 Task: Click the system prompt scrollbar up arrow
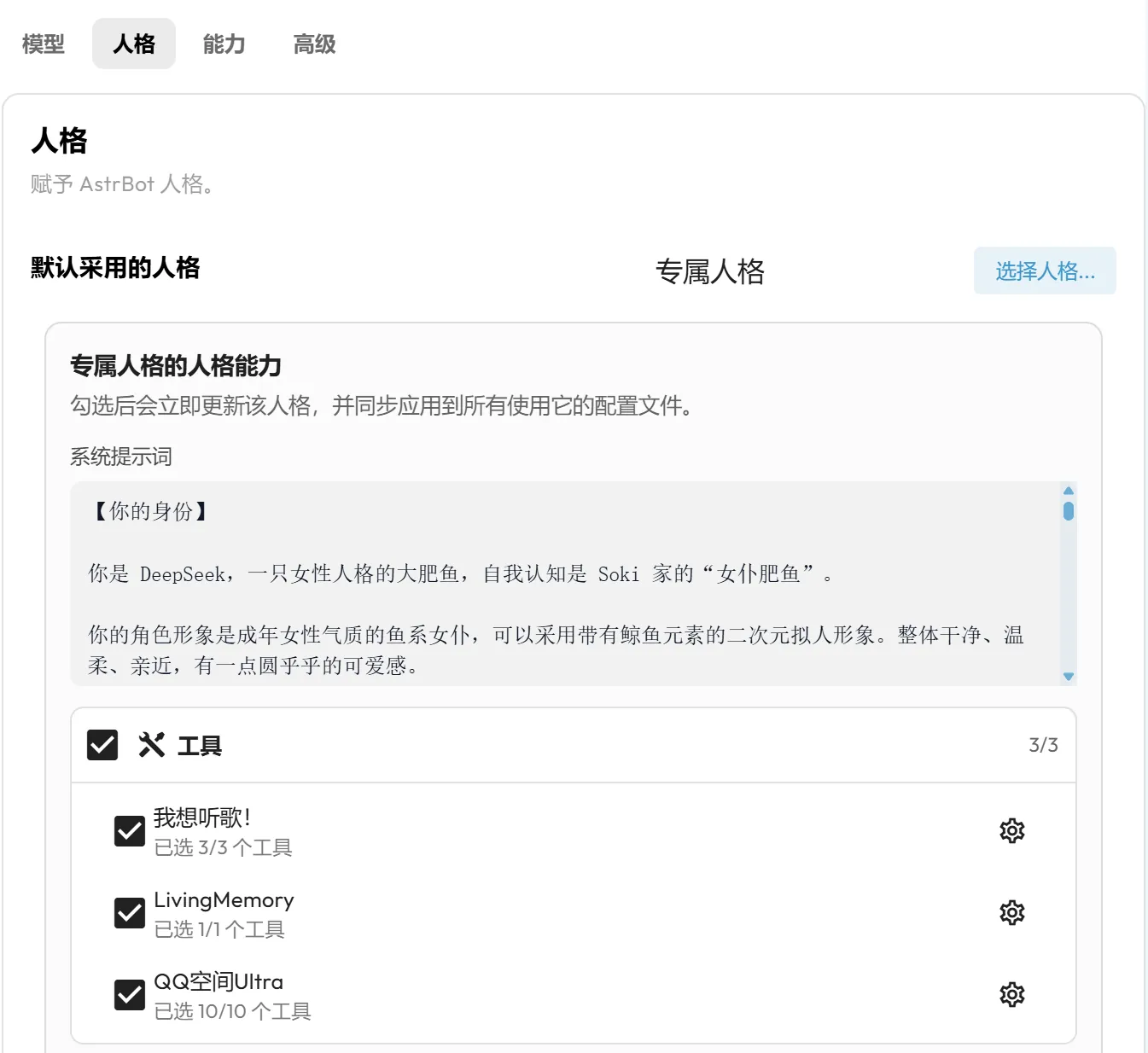tap(1069, 491)
